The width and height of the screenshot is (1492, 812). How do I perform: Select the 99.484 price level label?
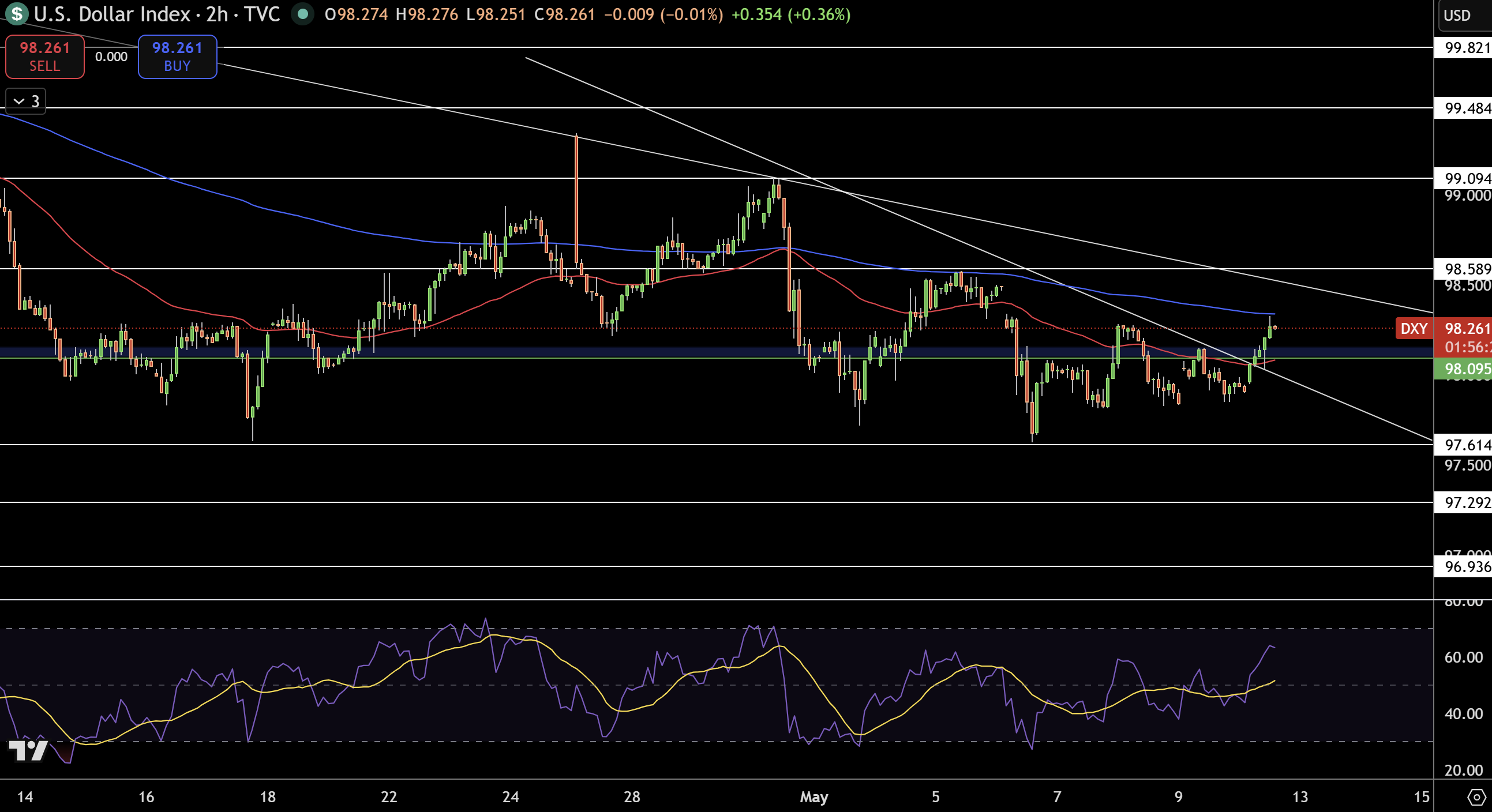coord(1463,108)
